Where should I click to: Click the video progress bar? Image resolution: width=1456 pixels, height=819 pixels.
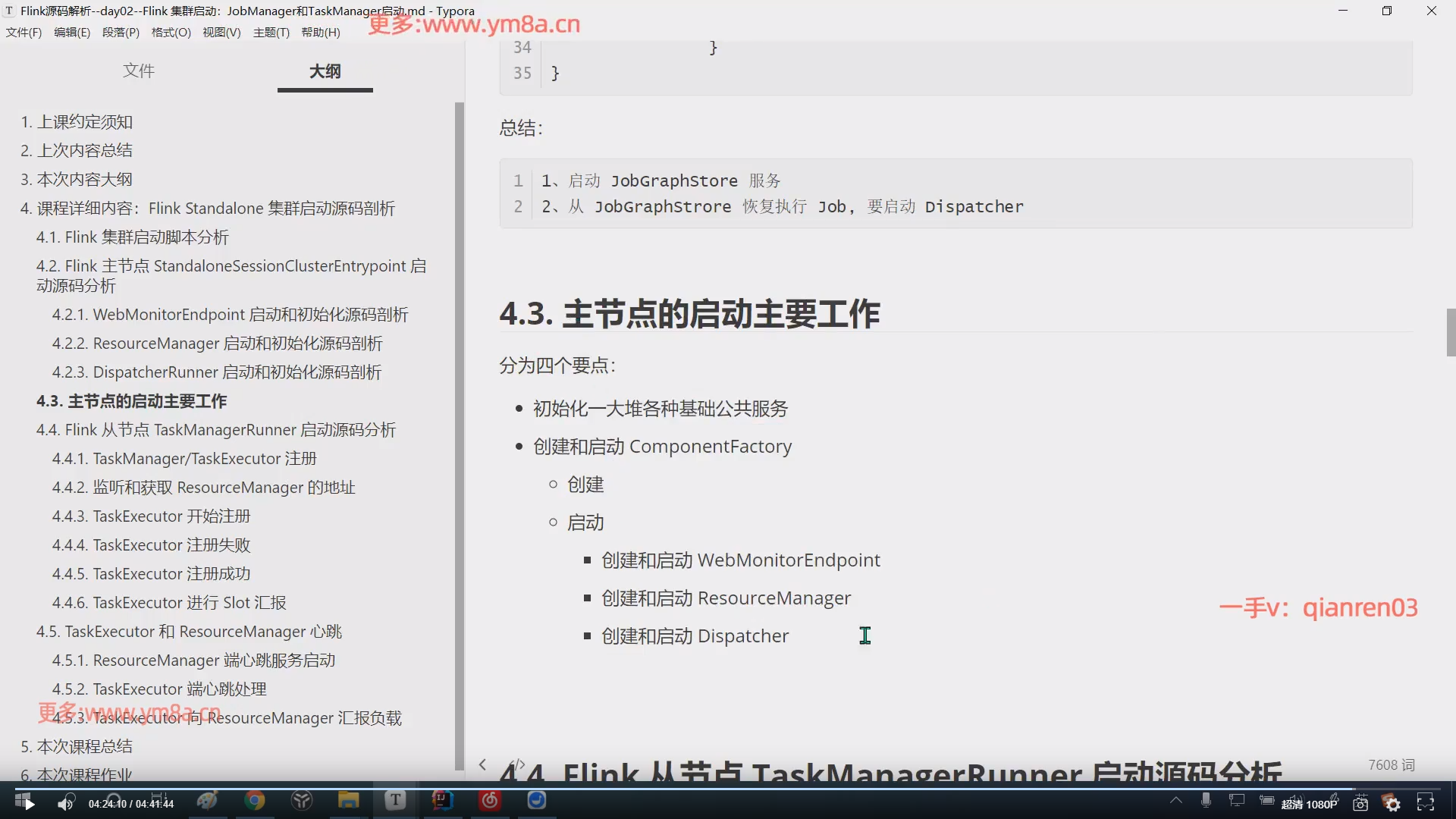(728, 787)
